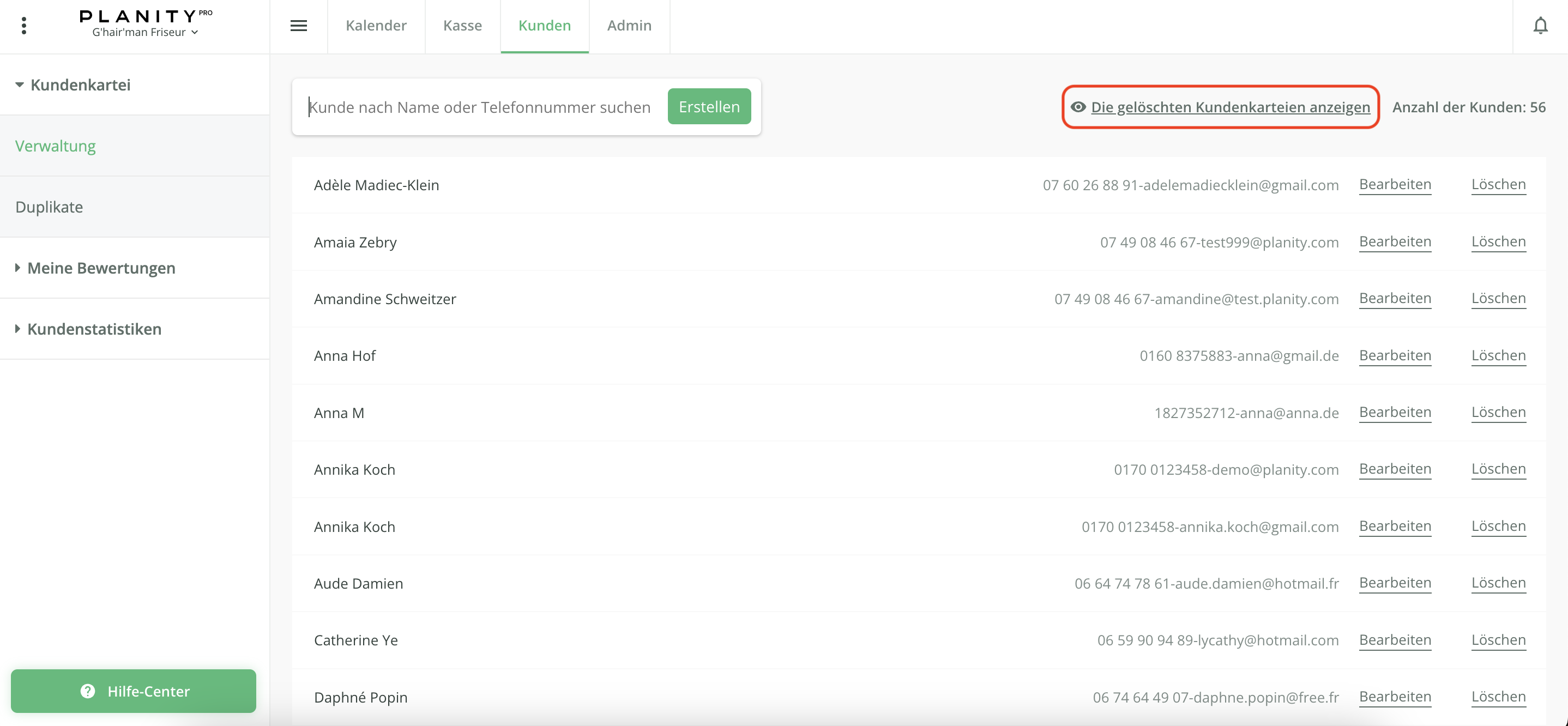Edit Adèle Madiec-Klein via Bearbeiten

click(x=1395, y=184)
